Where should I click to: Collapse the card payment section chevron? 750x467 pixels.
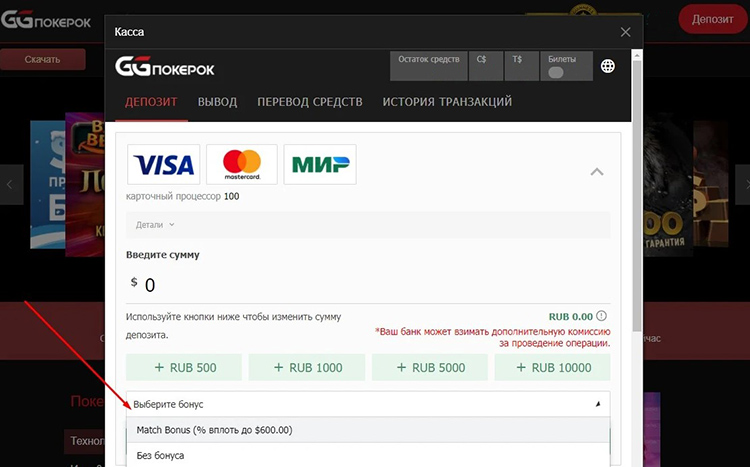pyautogui.click(x=597, y=172)
